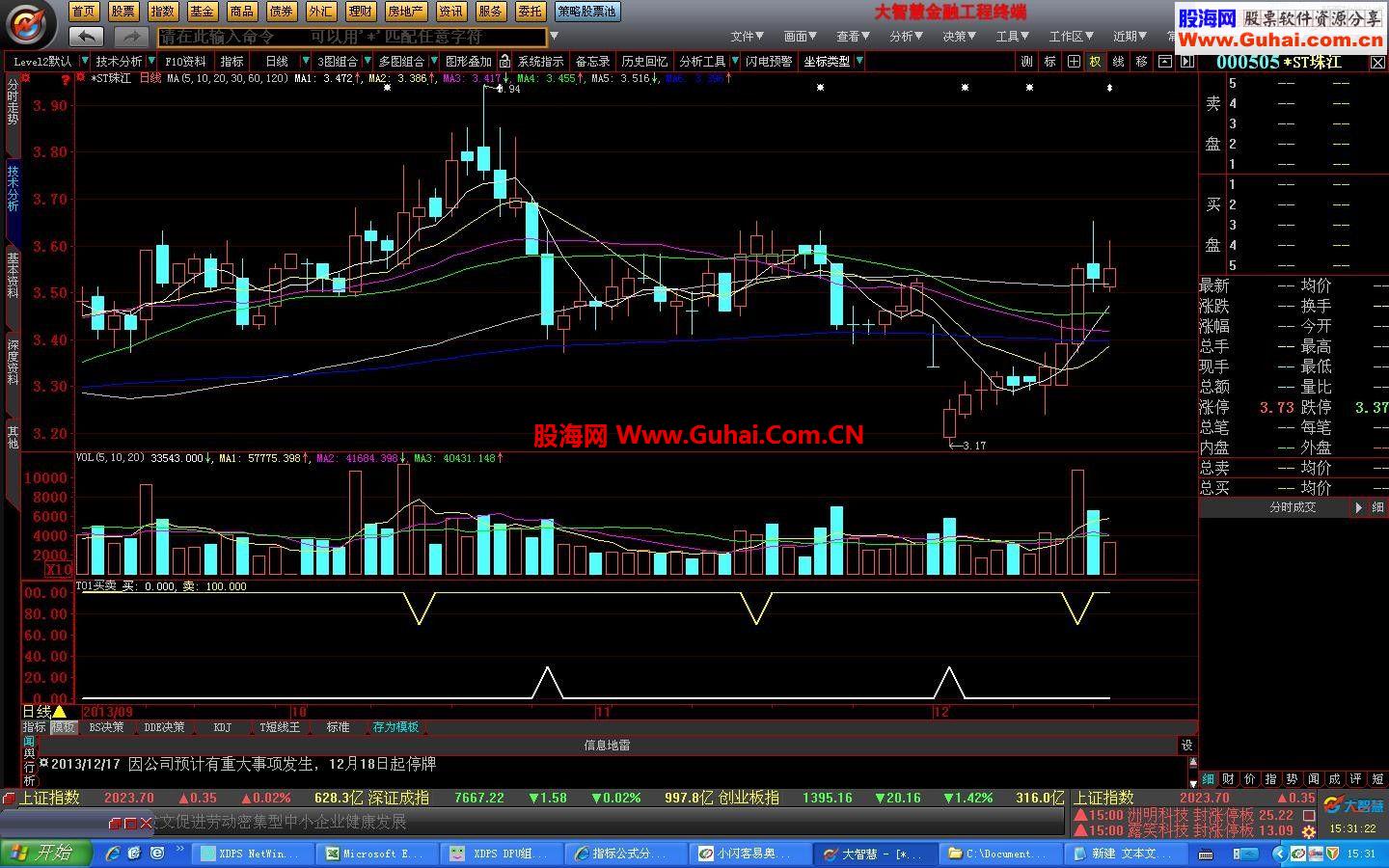The image size is (1389, 868).
Task: Open the 分析 menu
Action: [x=906, y=37]
